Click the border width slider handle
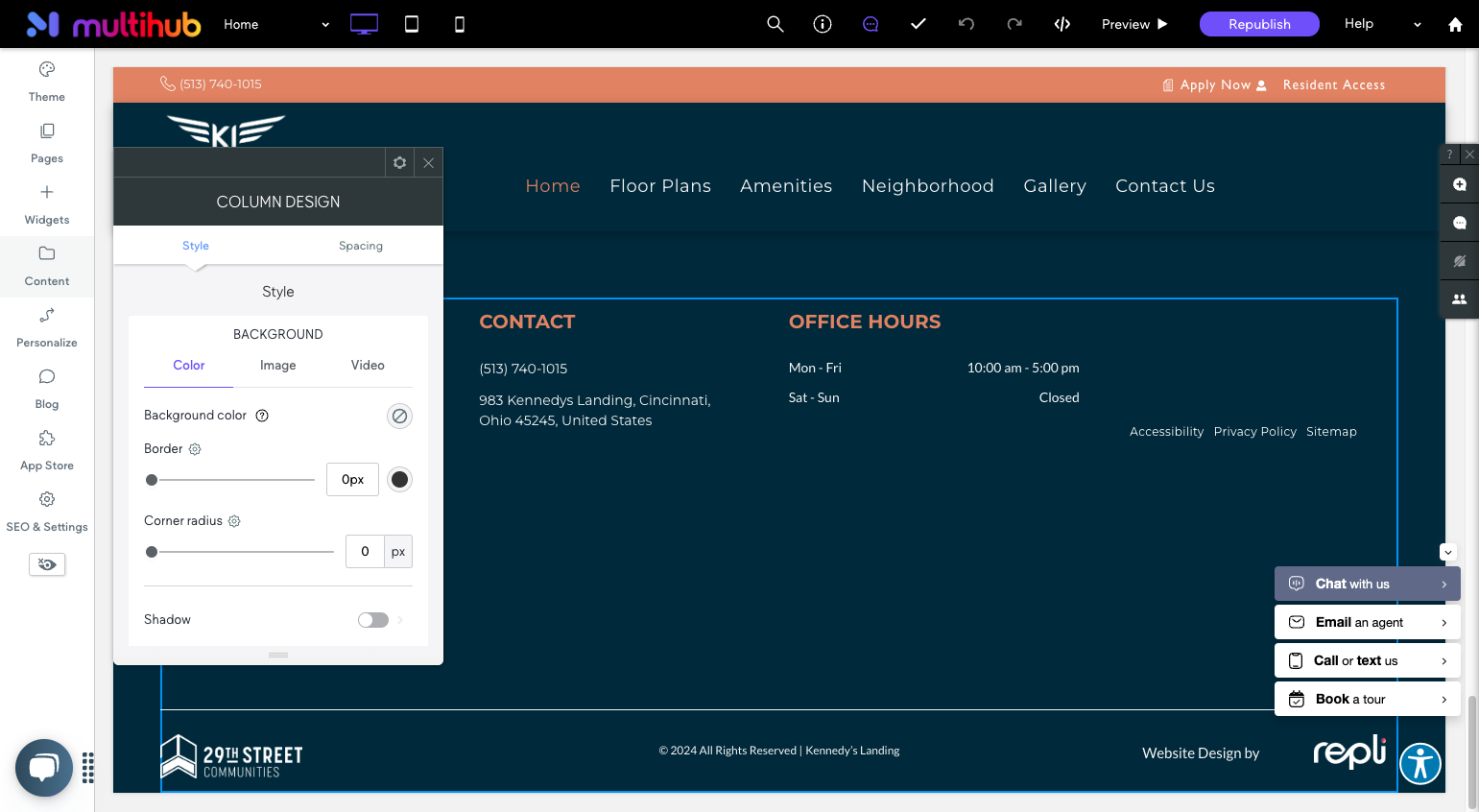Image resolution: width=1479 pixels, height=812 pixels. pos(152,480)
